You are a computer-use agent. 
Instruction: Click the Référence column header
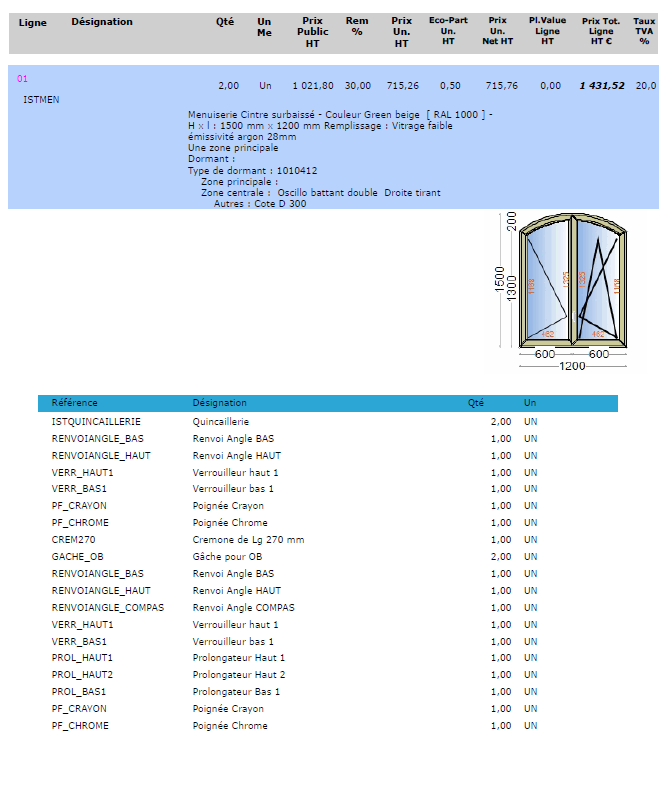pyautogui.click(x=75, y=403)
